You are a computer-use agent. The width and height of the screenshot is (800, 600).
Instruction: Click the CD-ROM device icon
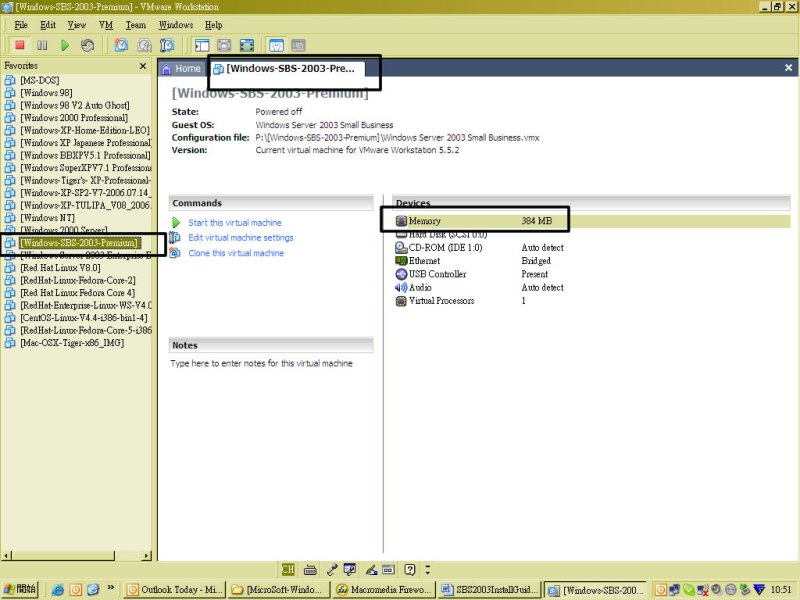pos(401,247)
